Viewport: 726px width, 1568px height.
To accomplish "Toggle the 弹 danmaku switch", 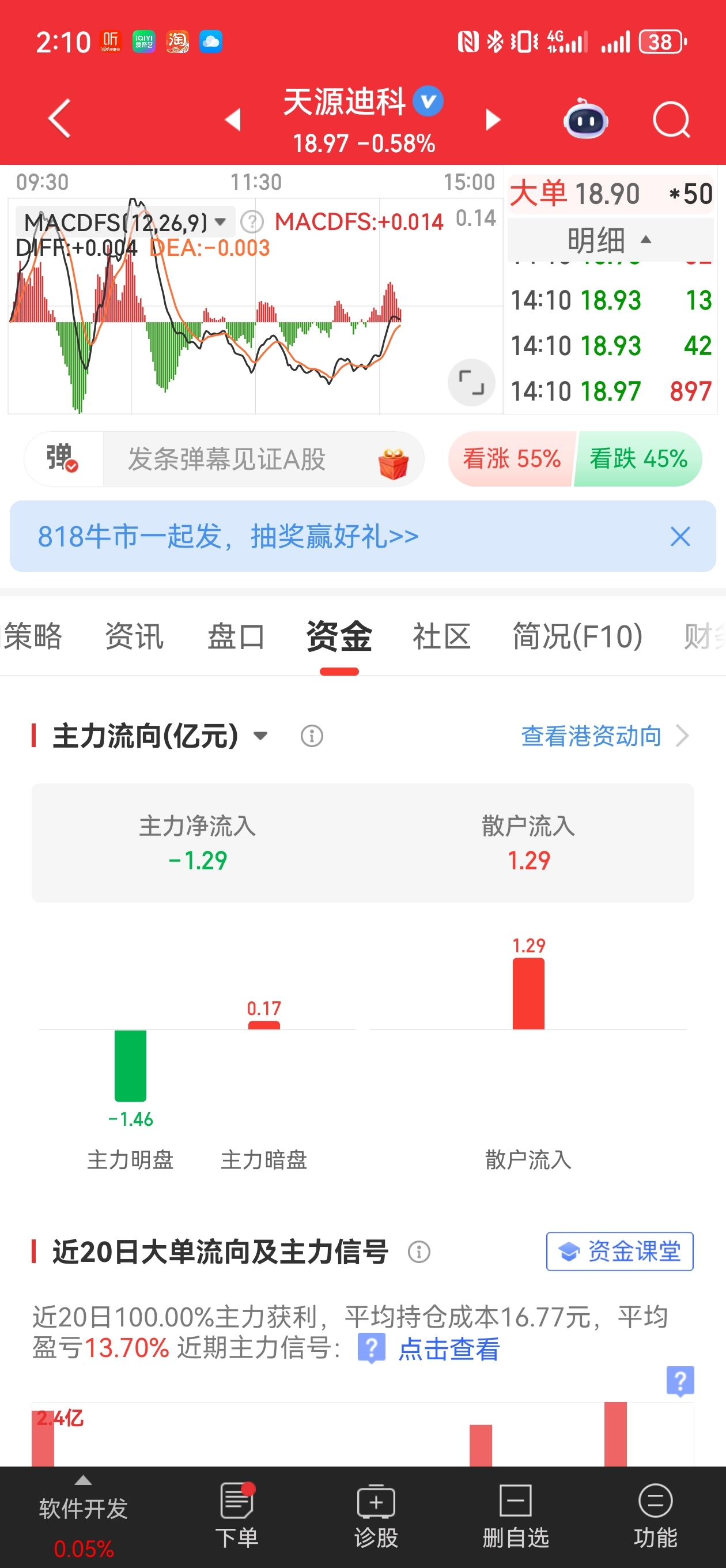I will (63, 459).
